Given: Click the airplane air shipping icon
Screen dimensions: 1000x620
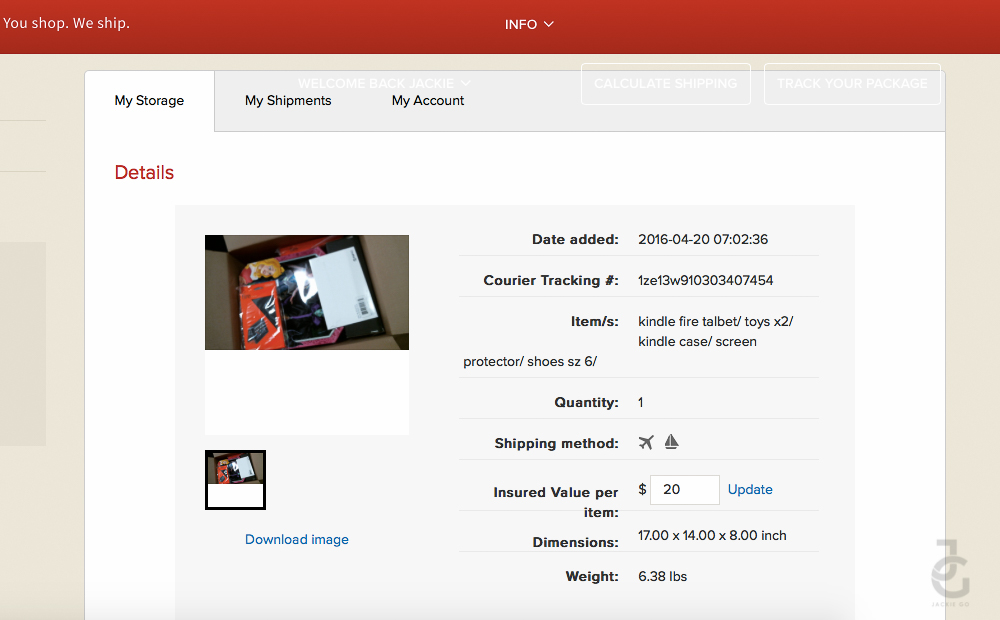Looking at the screenshot, I should pos(646,442).
